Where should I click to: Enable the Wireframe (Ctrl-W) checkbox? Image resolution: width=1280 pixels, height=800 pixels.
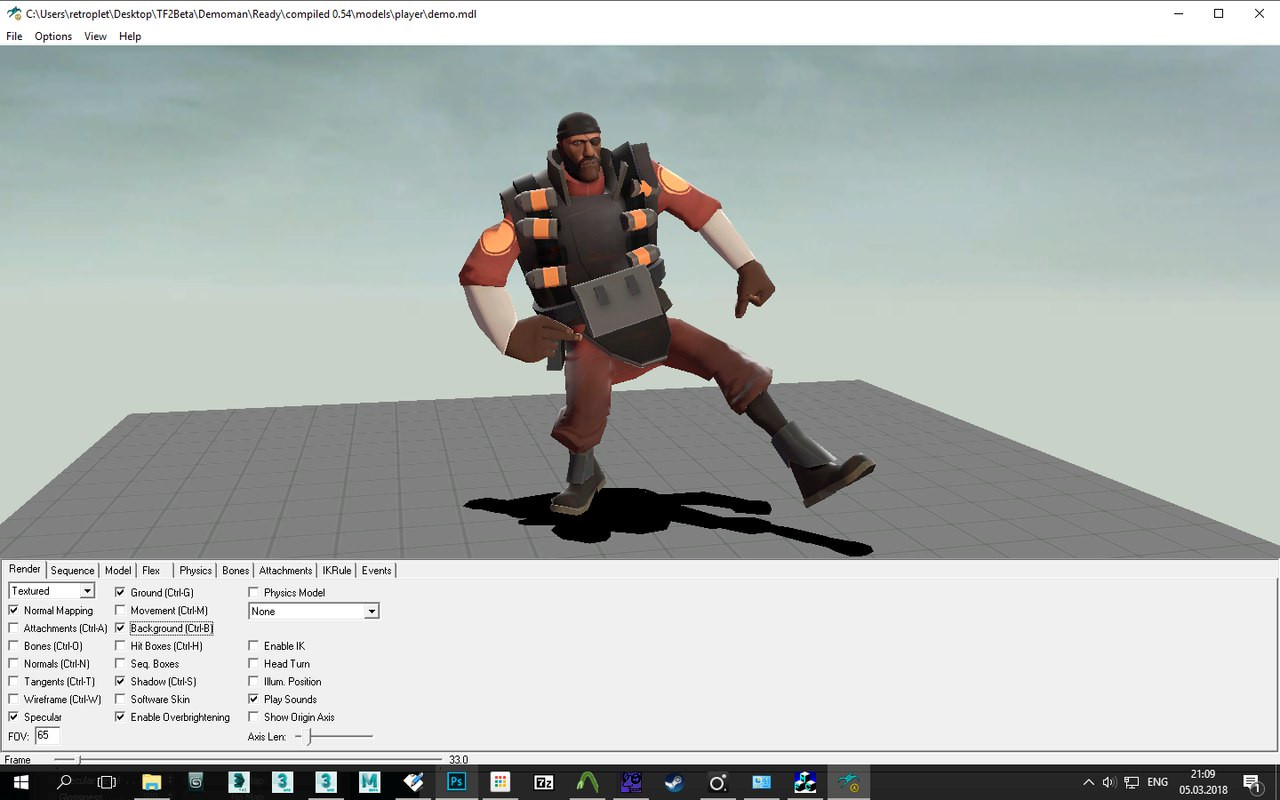pyautogui.click(x=13, y=699)
